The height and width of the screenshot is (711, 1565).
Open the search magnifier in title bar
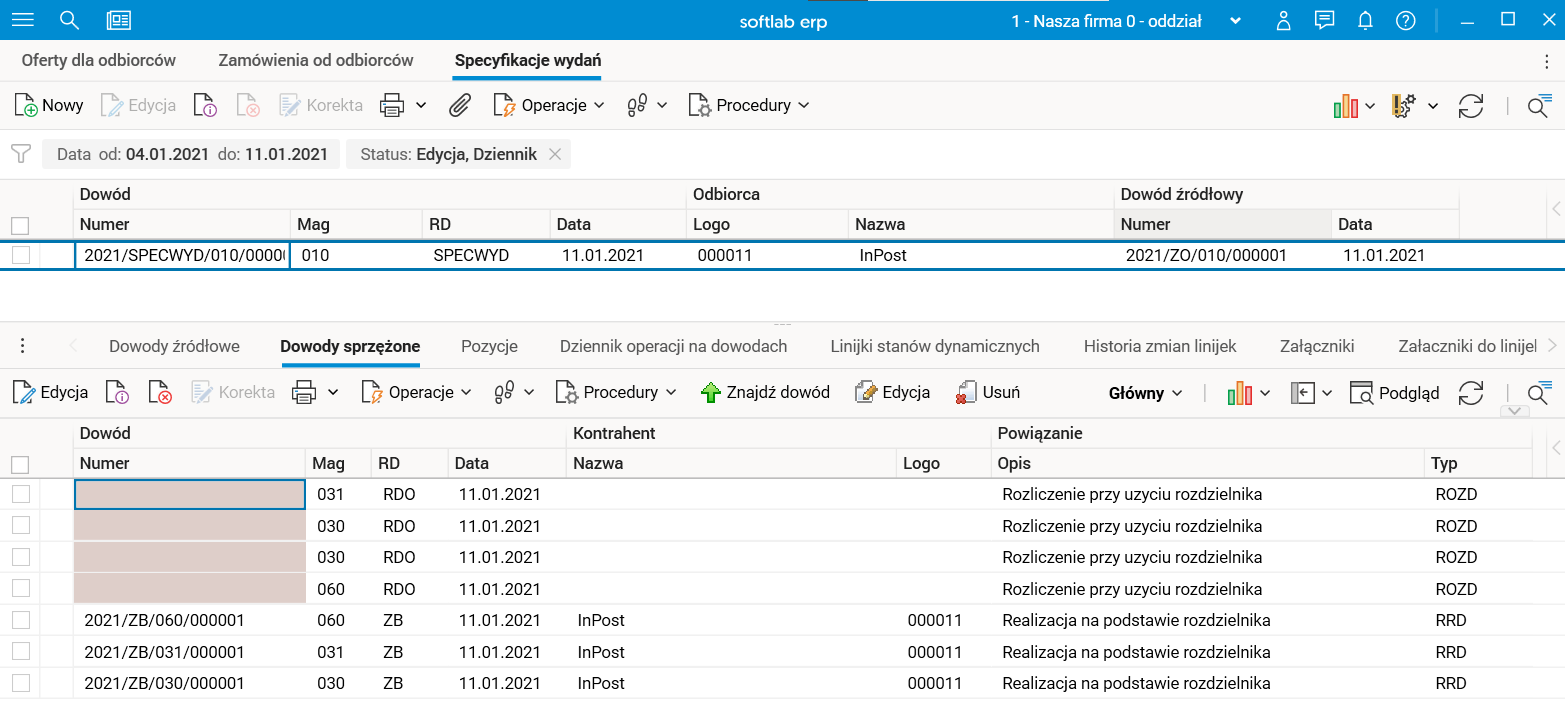pos(69,20)
